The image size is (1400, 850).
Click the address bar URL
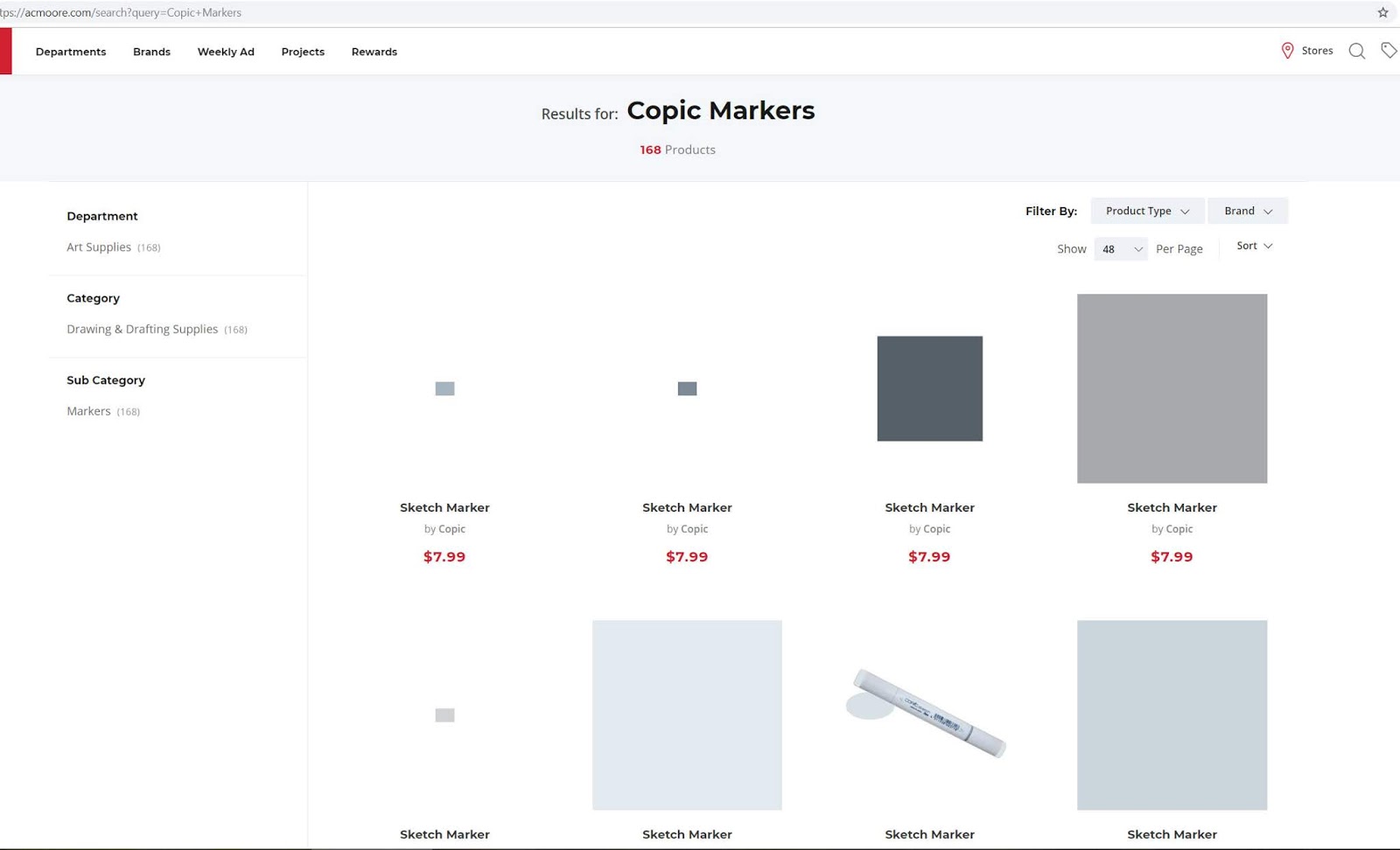[x=121, y=12]
